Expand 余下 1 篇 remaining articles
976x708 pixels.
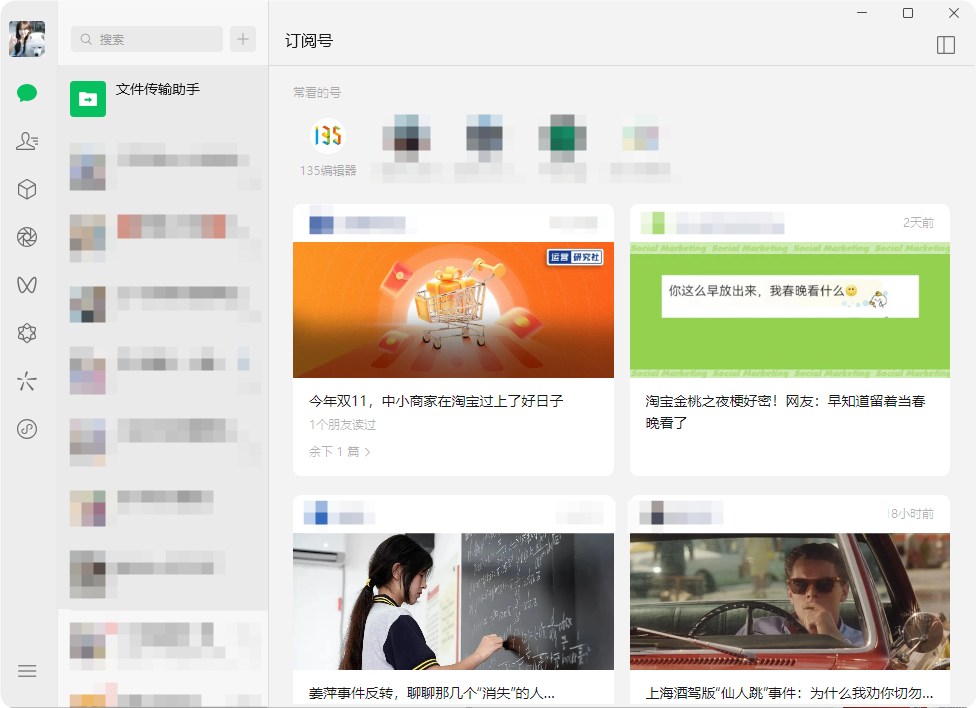339,451
